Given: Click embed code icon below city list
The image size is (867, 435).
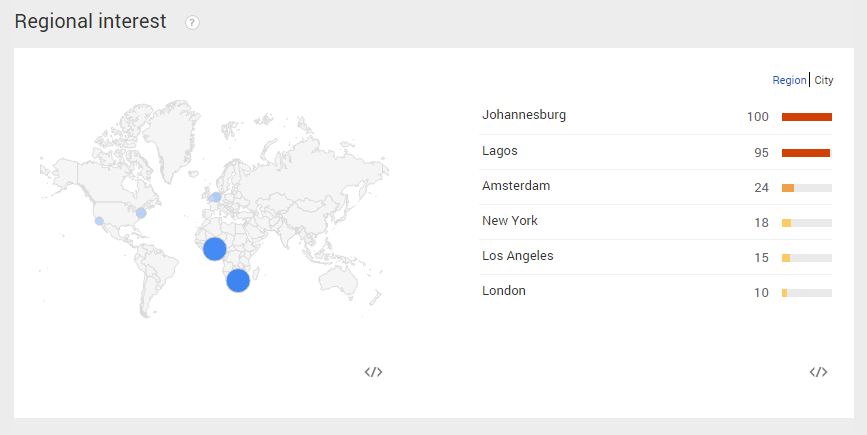Looking at the screenshot, I should pos(818,372).
